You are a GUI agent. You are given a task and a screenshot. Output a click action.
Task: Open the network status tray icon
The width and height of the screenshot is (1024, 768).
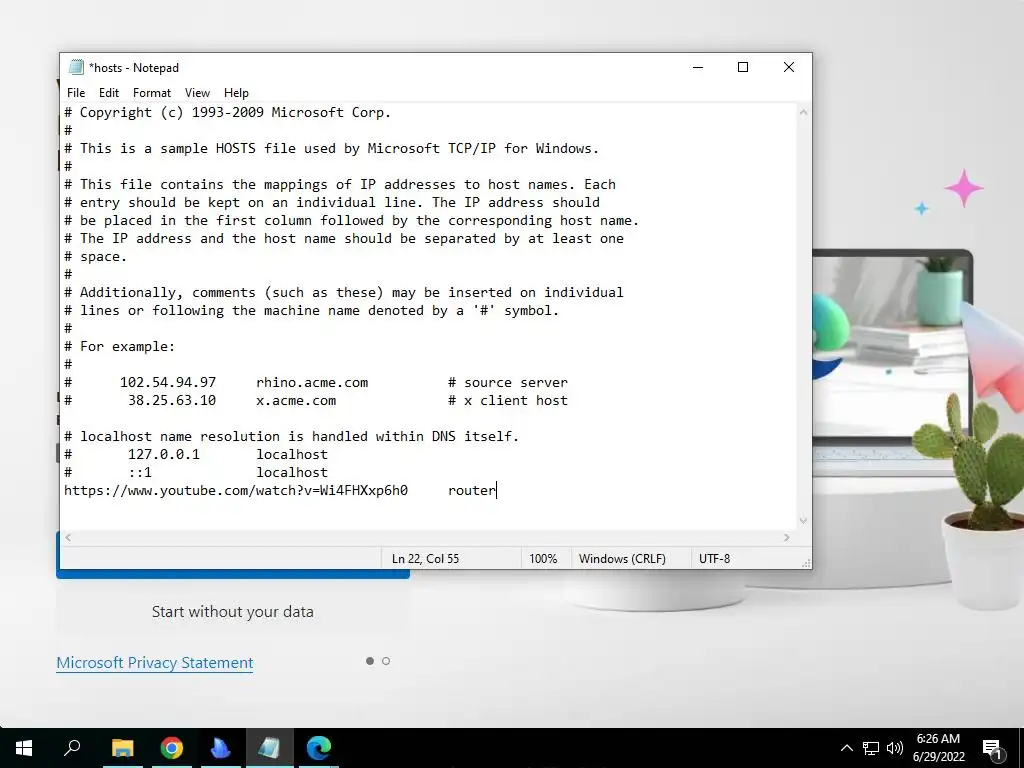click(871, 748)
